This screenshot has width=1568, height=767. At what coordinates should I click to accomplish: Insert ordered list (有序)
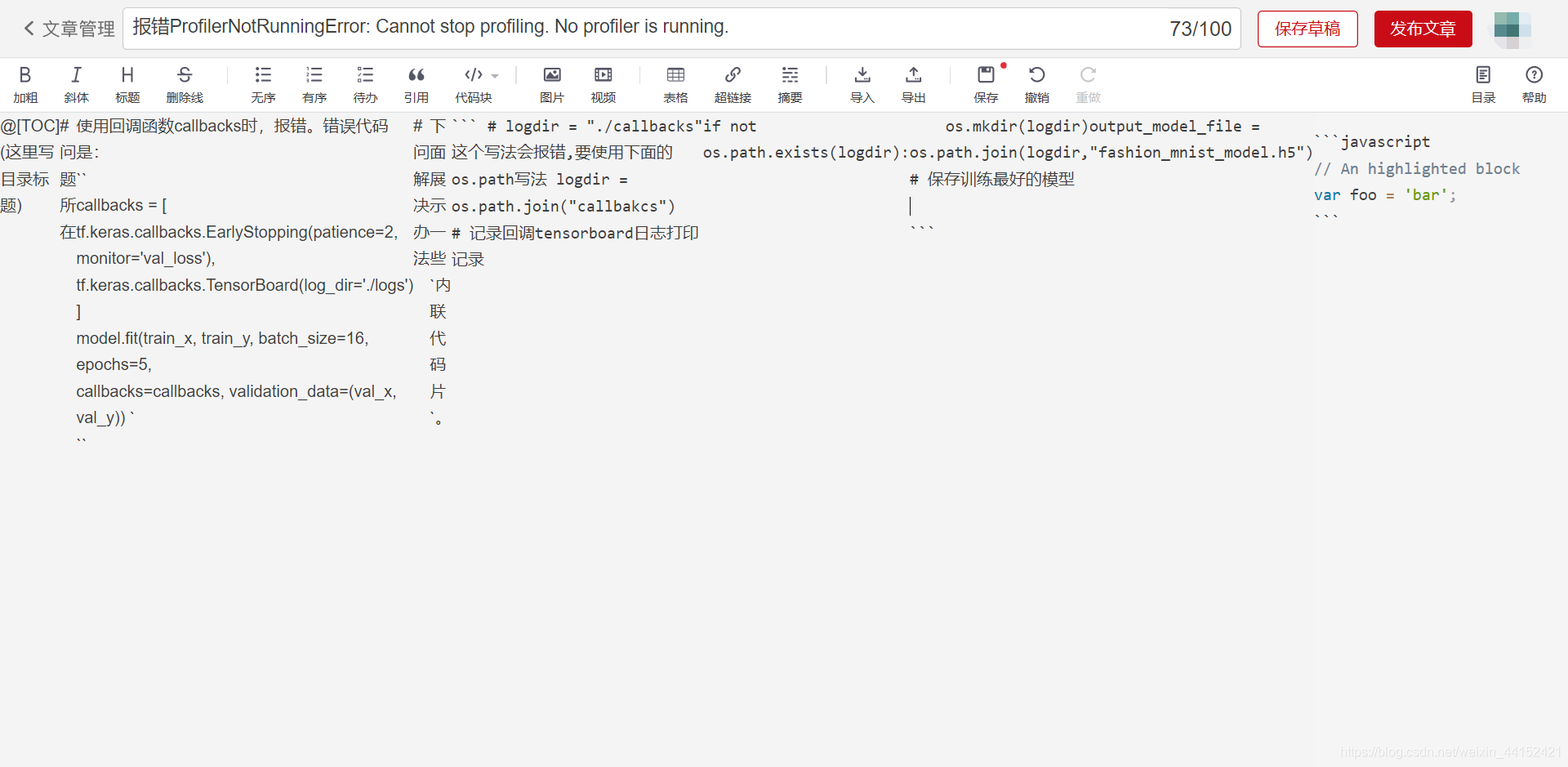(x=314, y=85)
